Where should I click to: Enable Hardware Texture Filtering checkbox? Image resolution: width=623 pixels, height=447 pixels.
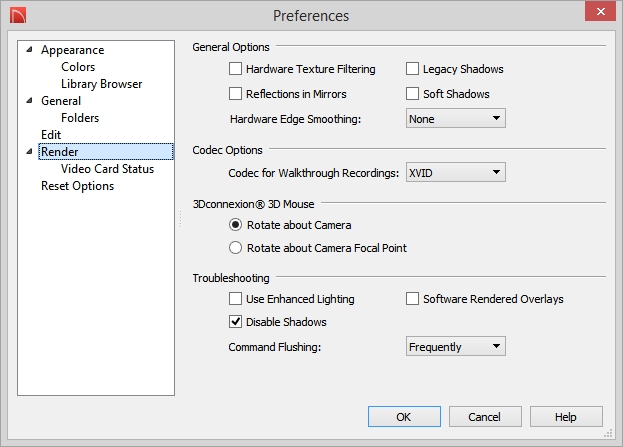point(235,69)
